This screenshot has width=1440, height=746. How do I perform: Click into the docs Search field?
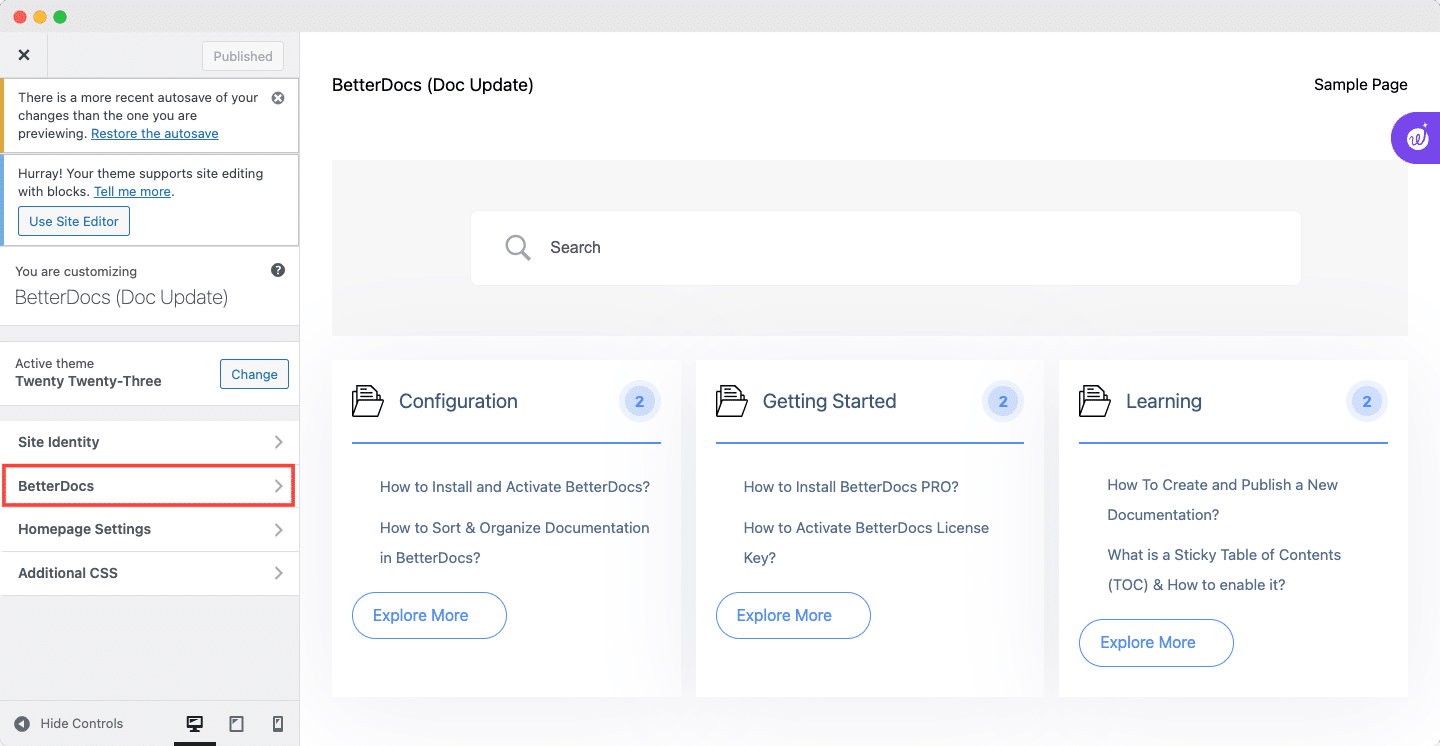pos(885,247)
